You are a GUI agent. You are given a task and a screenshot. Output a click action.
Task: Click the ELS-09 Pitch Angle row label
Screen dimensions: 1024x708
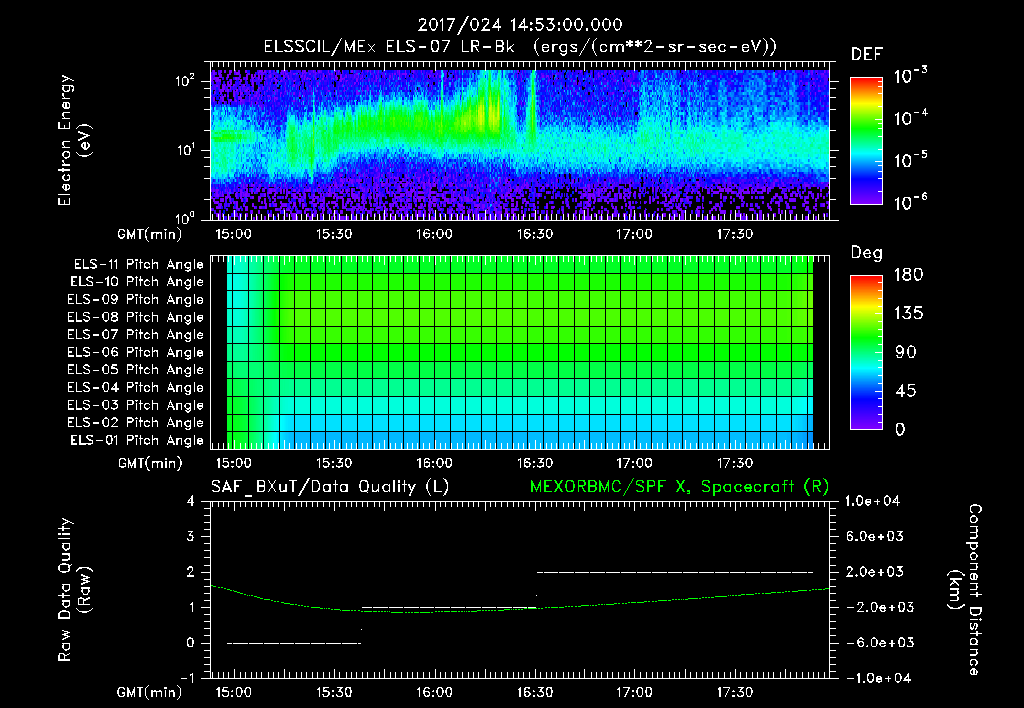point(136,300)
